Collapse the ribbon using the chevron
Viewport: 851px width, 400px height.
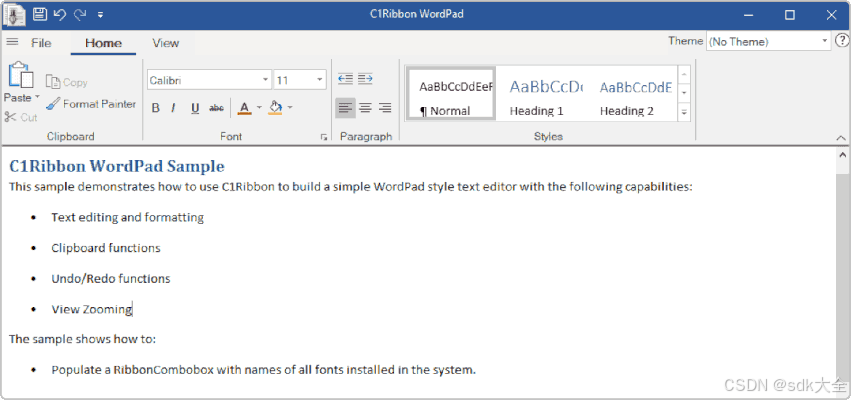[x=841, y=138]
